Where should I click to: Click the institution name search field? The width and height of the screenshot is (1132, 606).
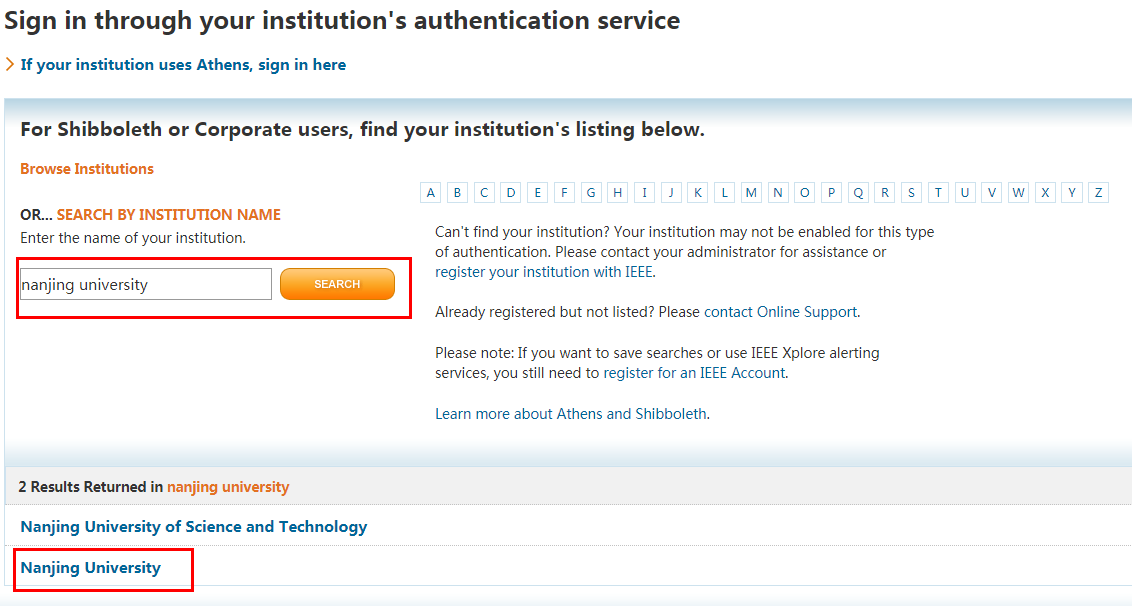click(146, 284)
